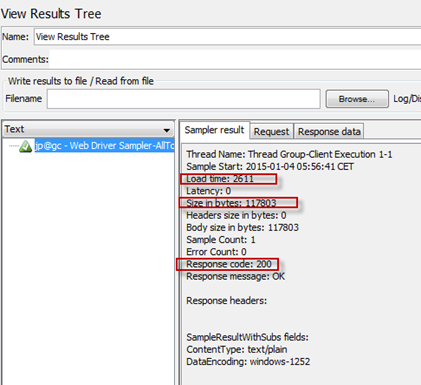Click the Sample Count: 1 text

(221, 240)
